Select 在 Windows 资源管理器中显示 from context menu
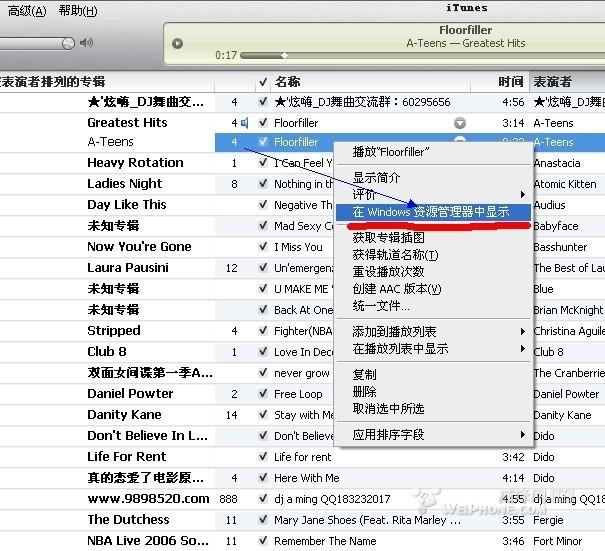Screen dimensions: 605x551 (x=431, y=212)
